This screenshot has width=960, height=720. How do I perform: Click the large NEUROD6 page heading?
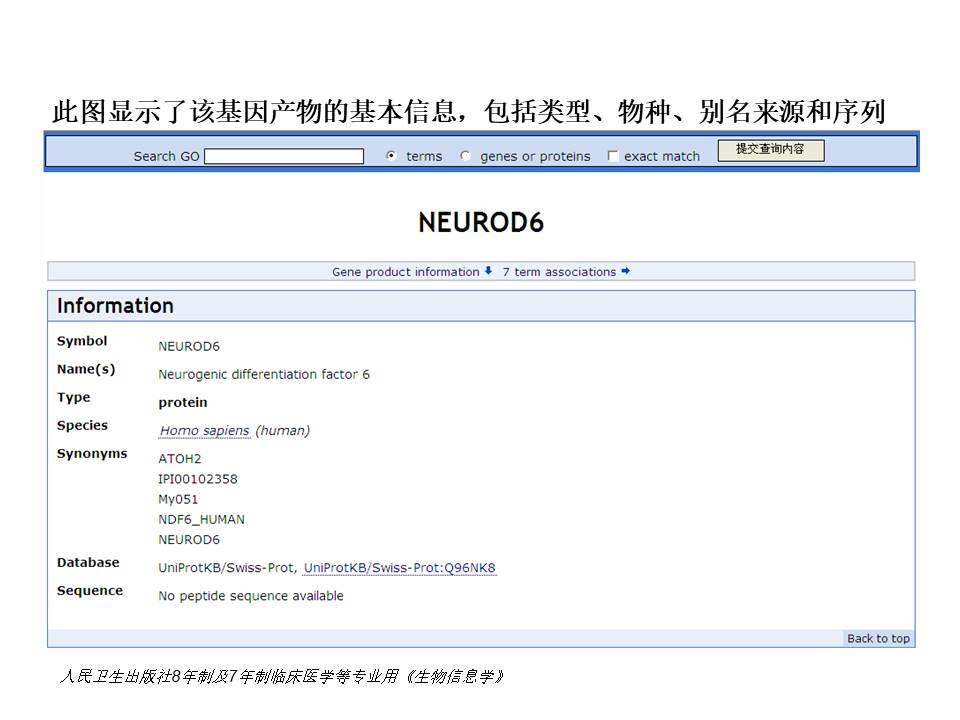[x=481, y=222]
